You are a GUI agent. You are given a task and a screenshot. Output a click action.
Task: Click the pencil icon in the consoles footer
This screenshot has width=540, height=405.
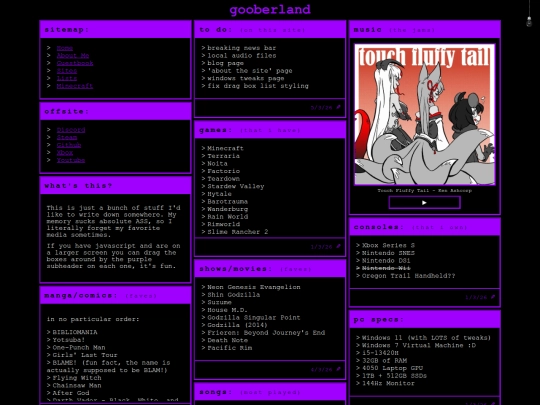coord(493,297)
